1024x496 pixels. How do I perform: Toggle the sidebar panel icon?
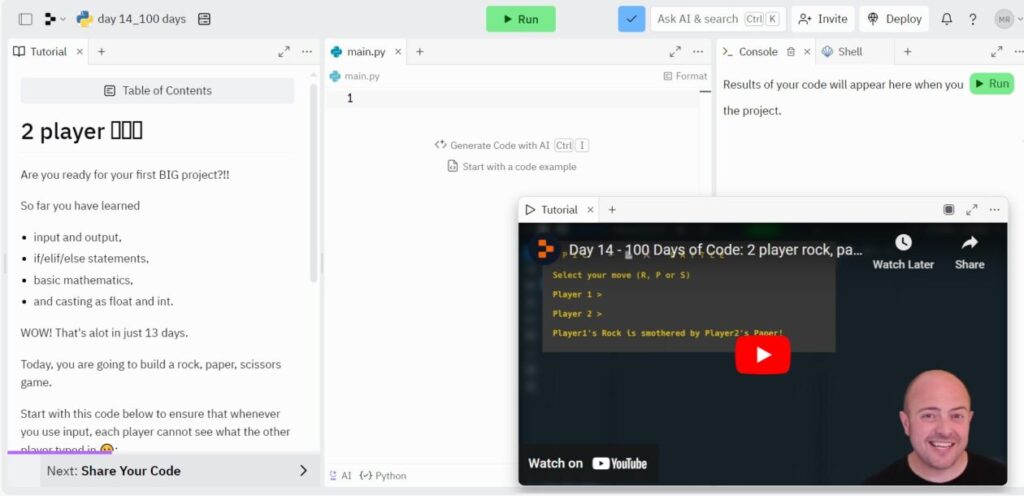(25, 19)
